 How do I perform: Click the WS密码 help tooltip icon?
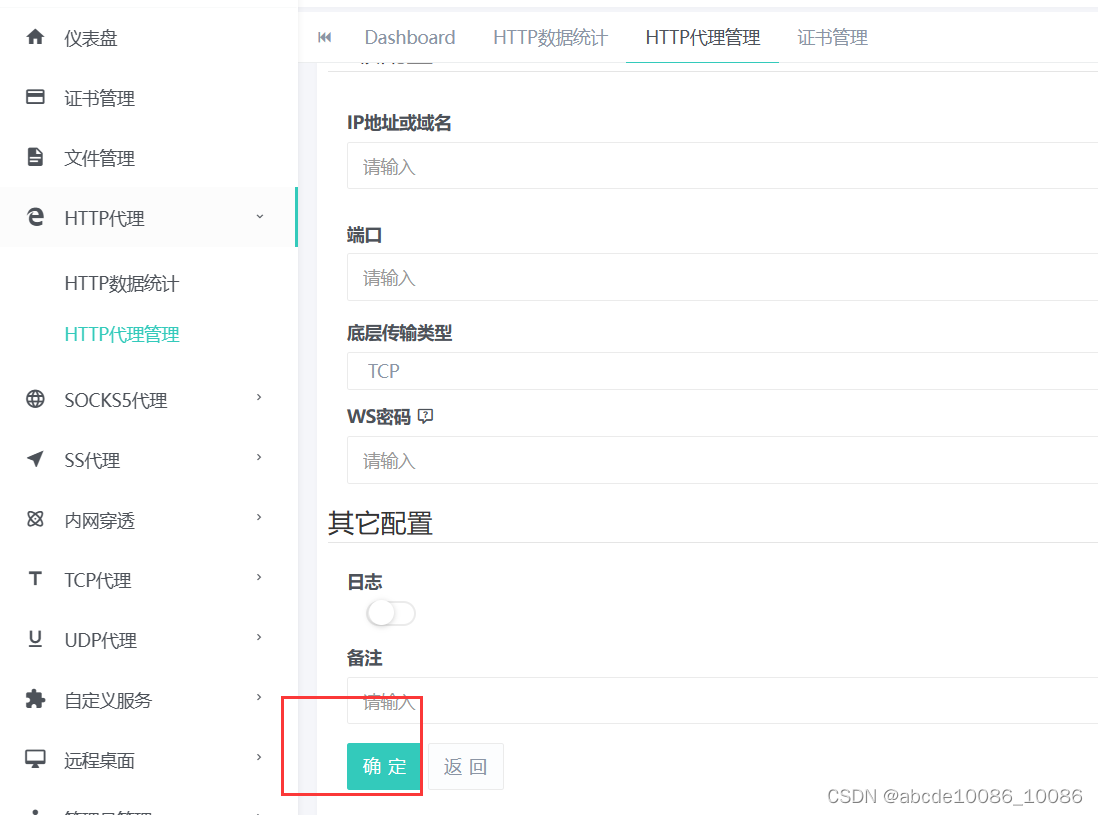424,416
